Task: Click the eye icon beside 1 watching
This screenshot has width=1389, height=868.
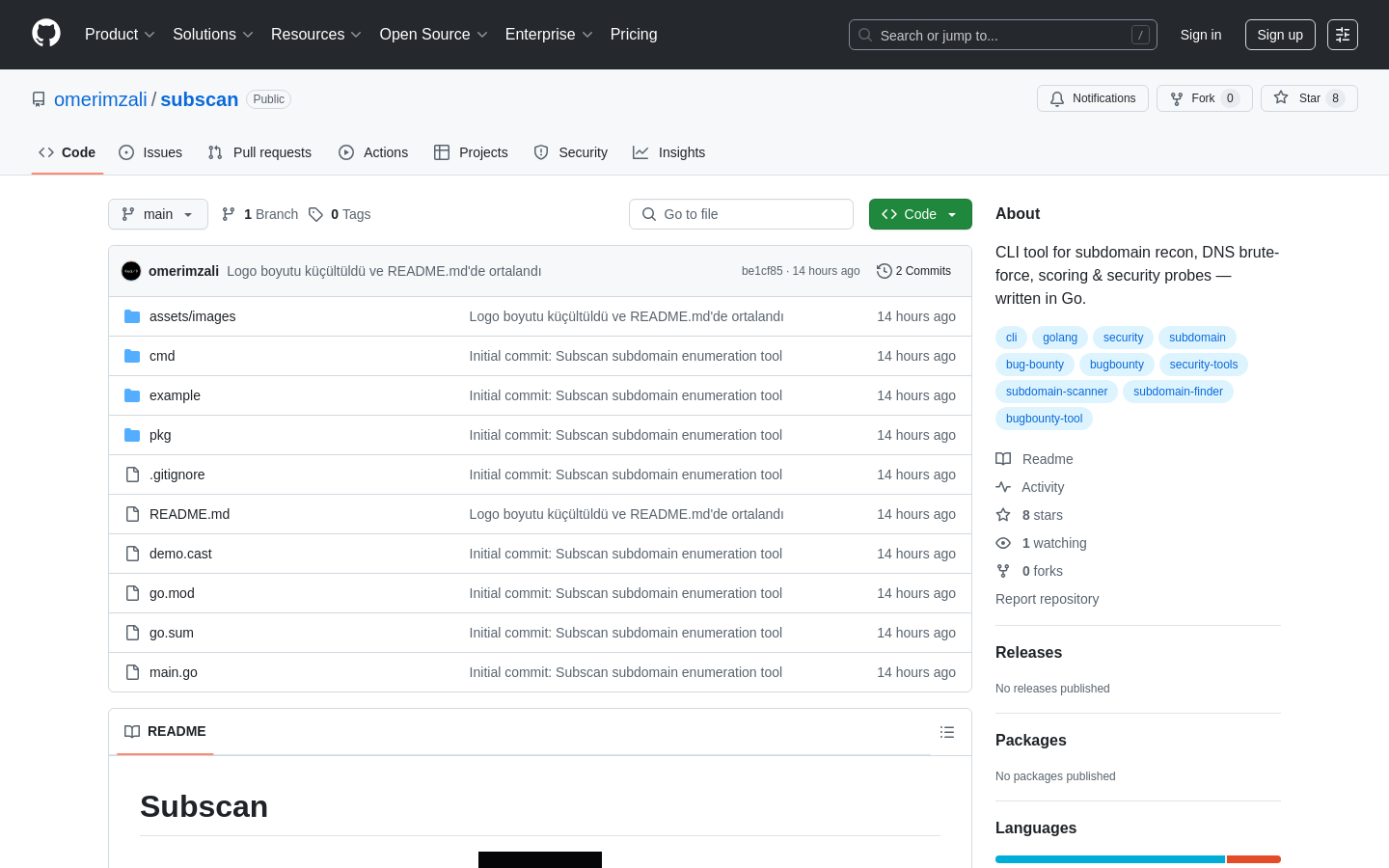Action: (1003, 543)
